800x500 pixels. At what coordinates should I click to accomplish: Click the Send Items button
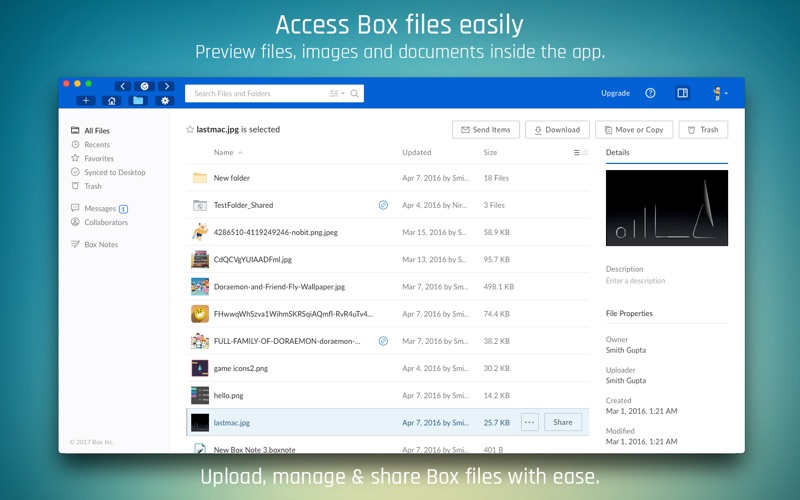tap(486, 130)
